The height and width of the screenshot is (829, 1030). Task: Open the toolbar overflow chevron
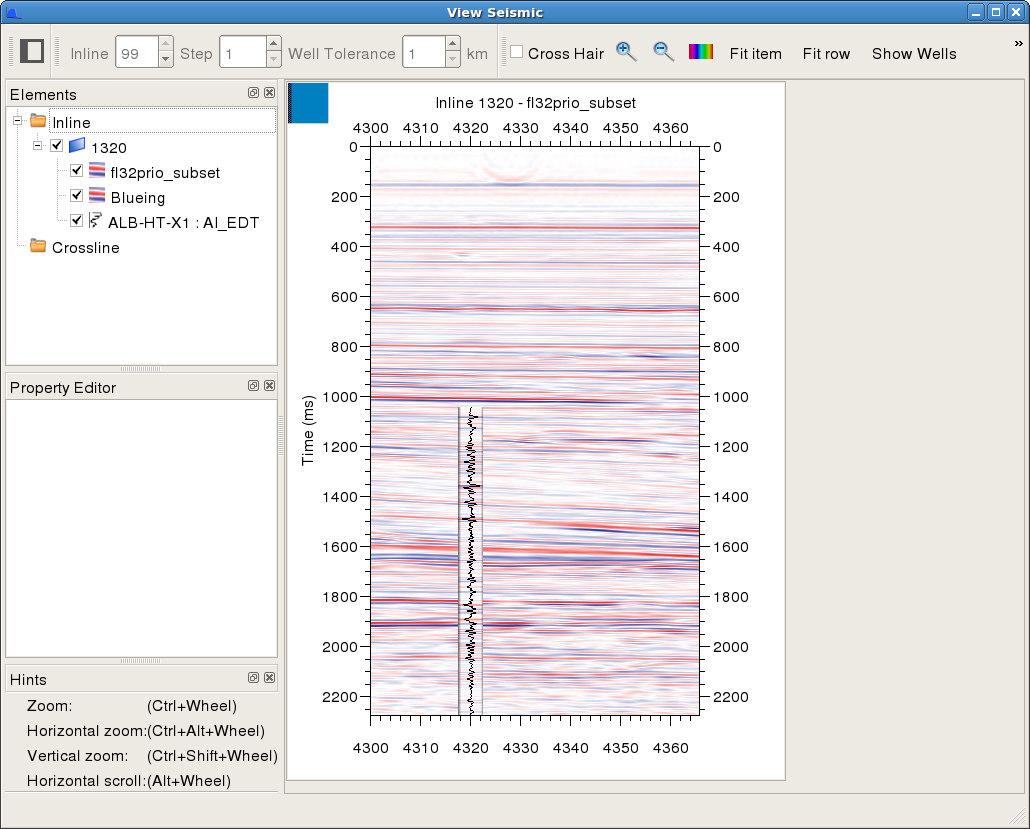(1019, 42)
